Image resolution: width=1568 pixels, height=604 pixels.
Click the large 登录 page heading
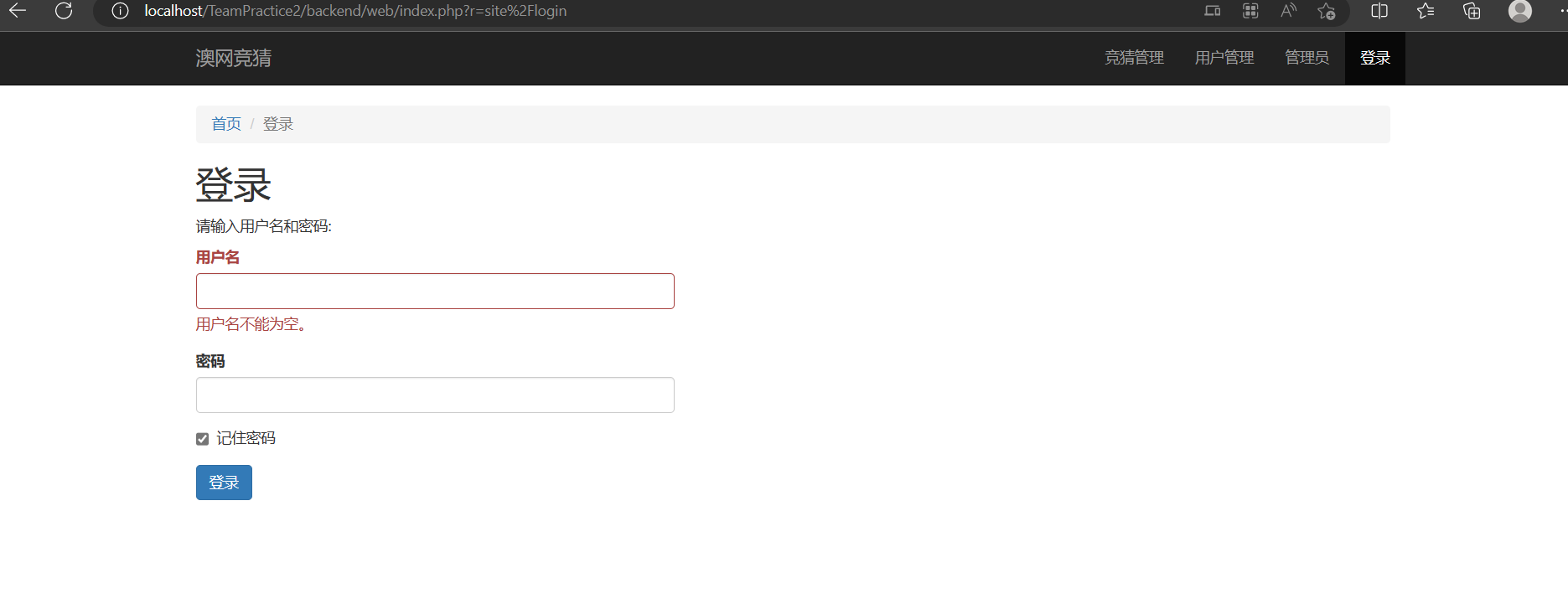[234, 184]
